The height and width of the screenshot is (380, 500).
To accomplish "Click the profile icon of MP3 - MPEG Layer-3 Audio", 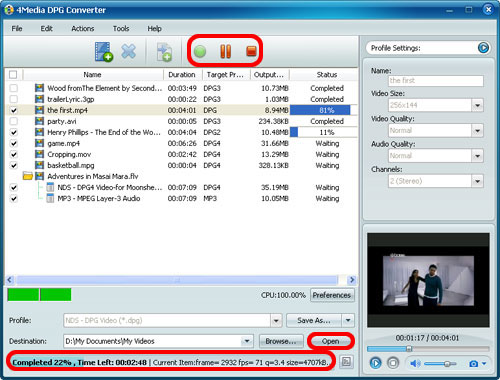I will [x=50, y=198].
